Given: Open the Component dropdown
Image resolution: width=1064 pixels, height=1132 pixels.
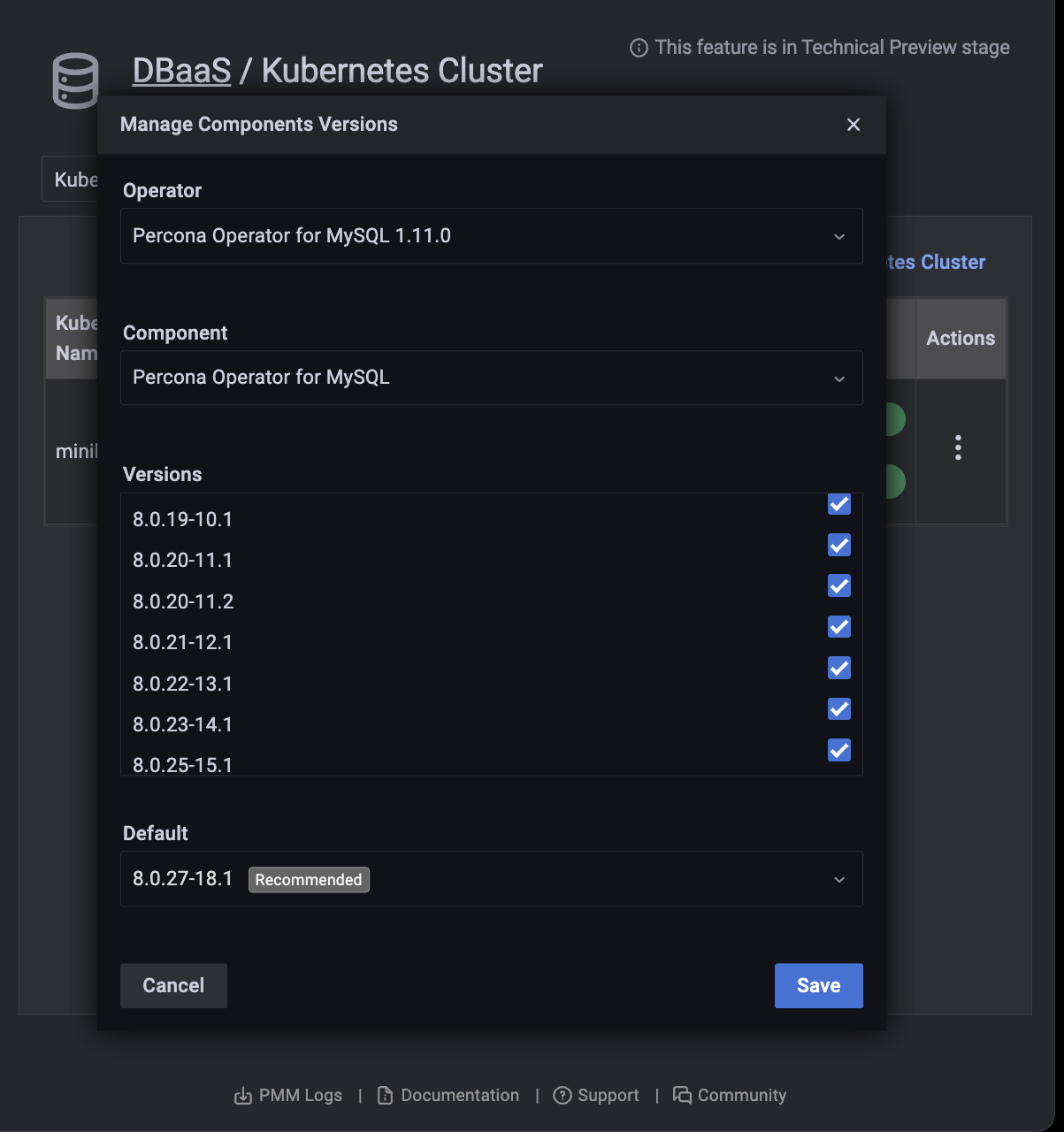Looking at the screenshot, I should pos(492,378).
